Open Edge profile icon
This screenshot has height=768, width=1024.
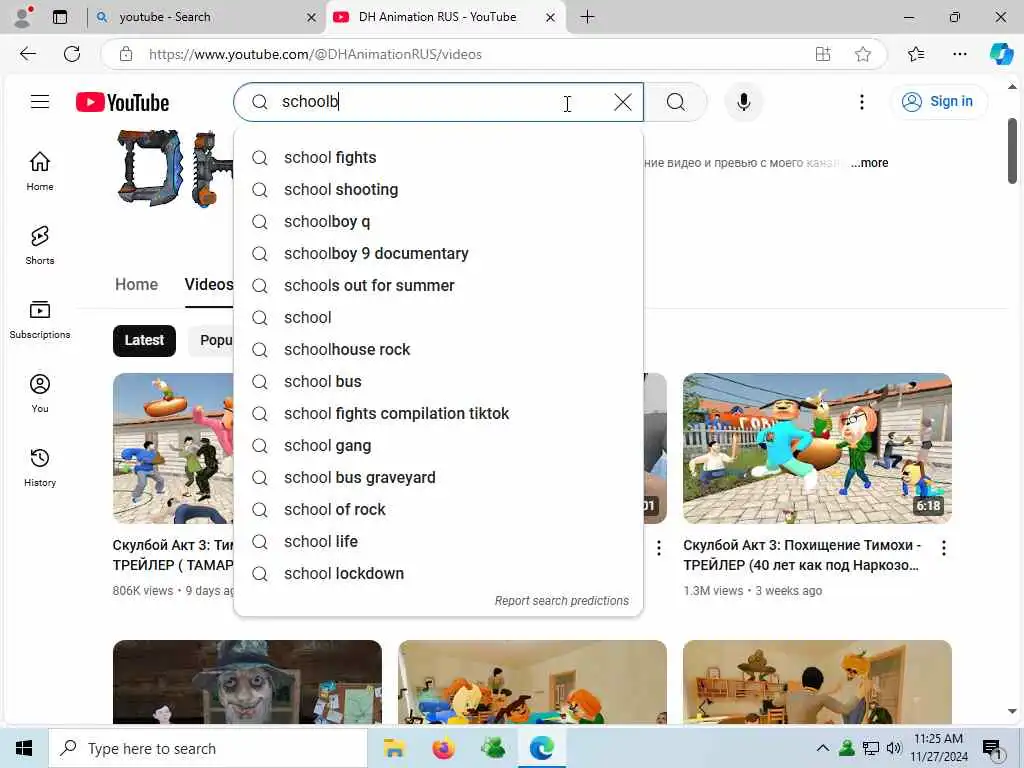click(23, 17)
